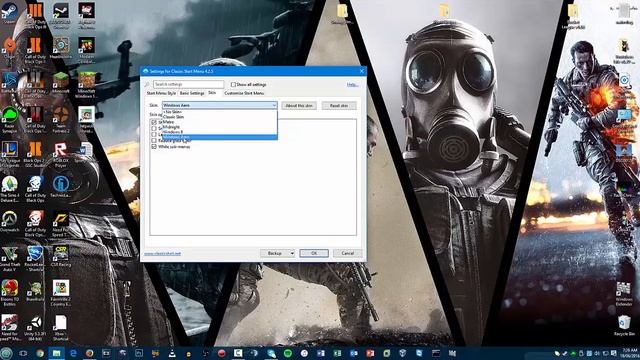
Task: Choose highlighted Windows Aero skin option
Action: click(x=220, y=137)
